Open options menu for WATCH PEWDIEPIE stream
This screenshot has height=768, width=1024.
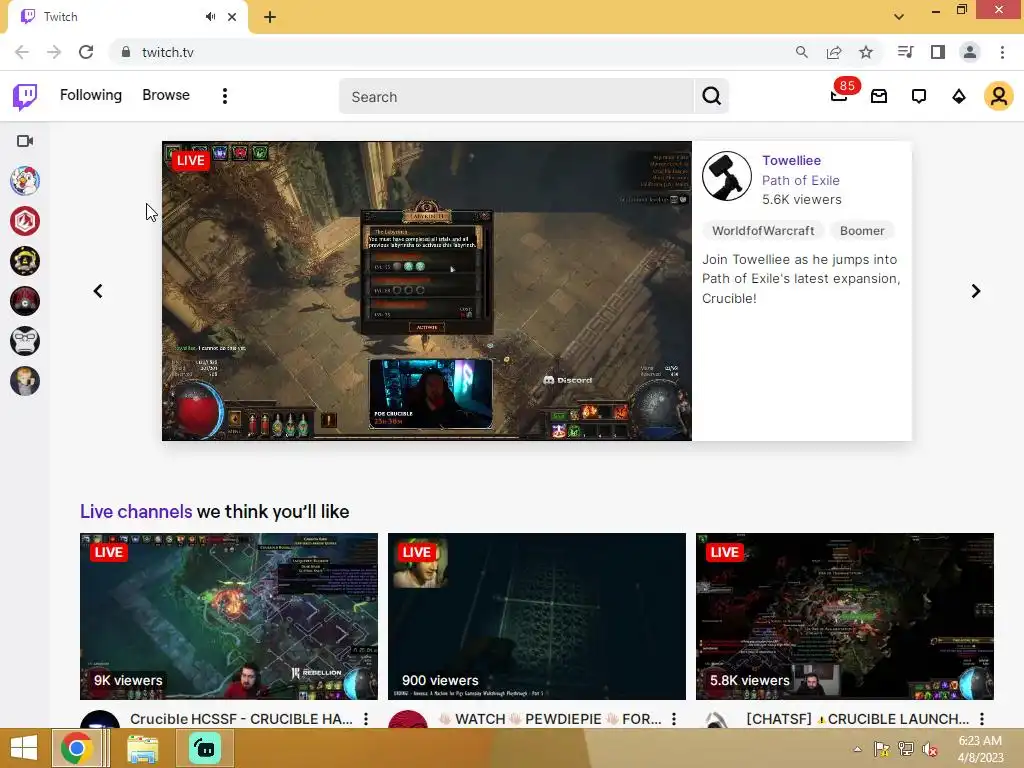674,719
